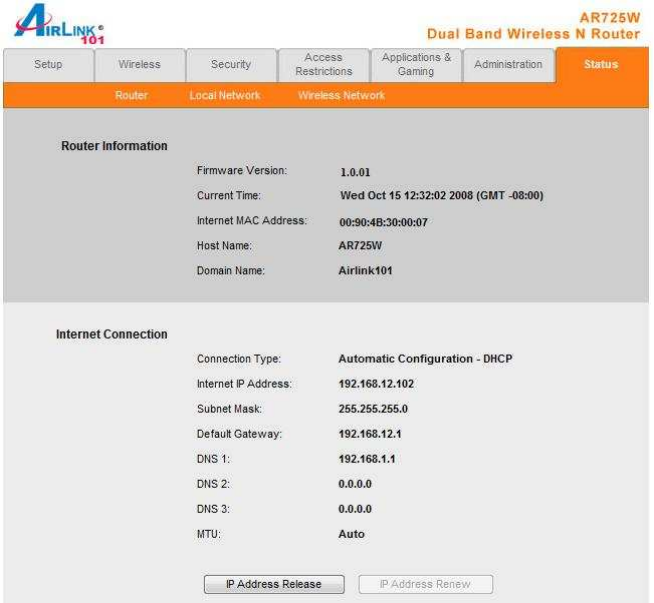Click the Current Time label
This screenshot has height=603, width=654.
[229, 196]
